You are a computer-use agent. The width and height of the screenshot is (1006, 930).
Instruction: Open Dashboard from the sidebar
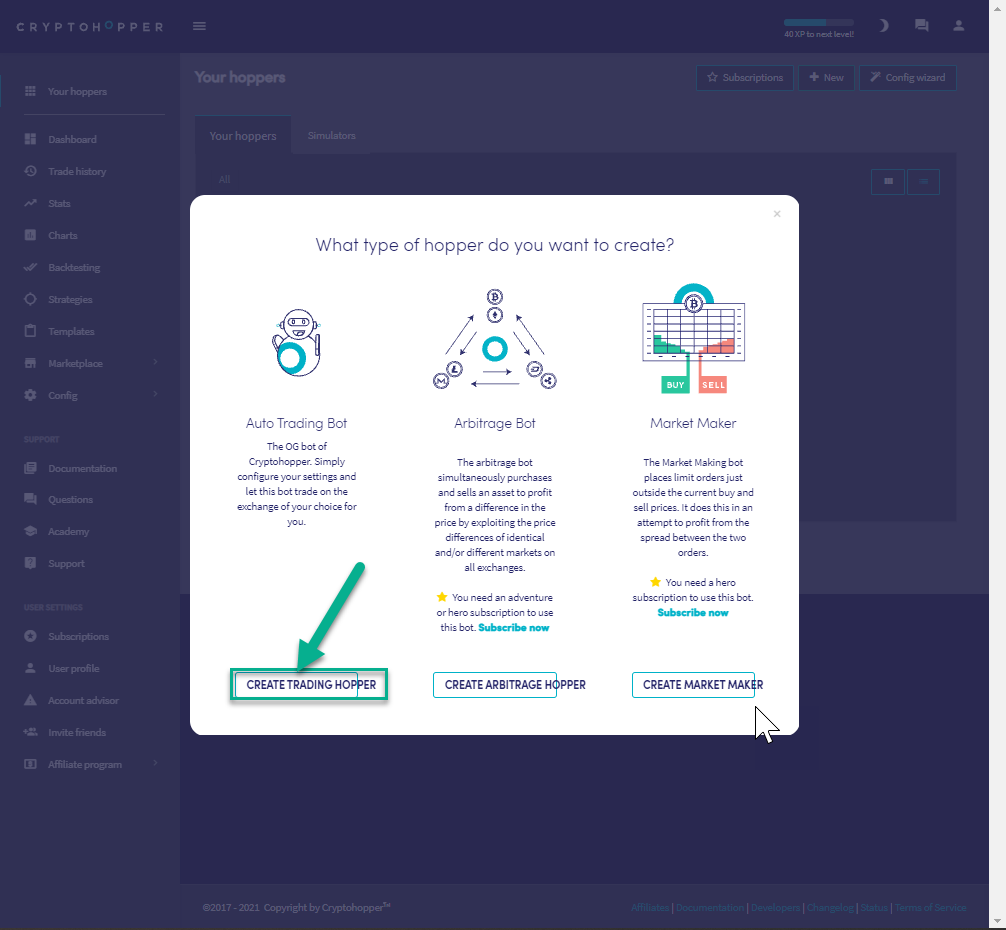pos(72,140)
